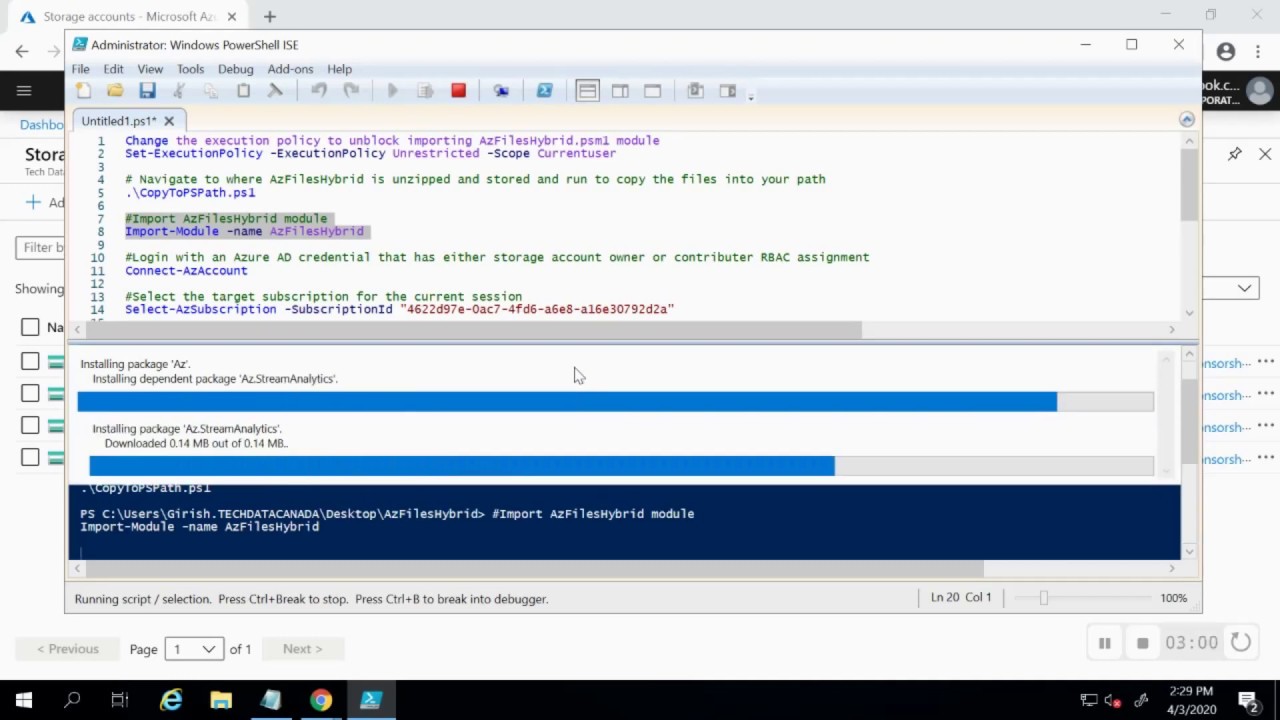Open a new browser tab with plus
The height and width of the screenshot is (720, 1280).
269,16
